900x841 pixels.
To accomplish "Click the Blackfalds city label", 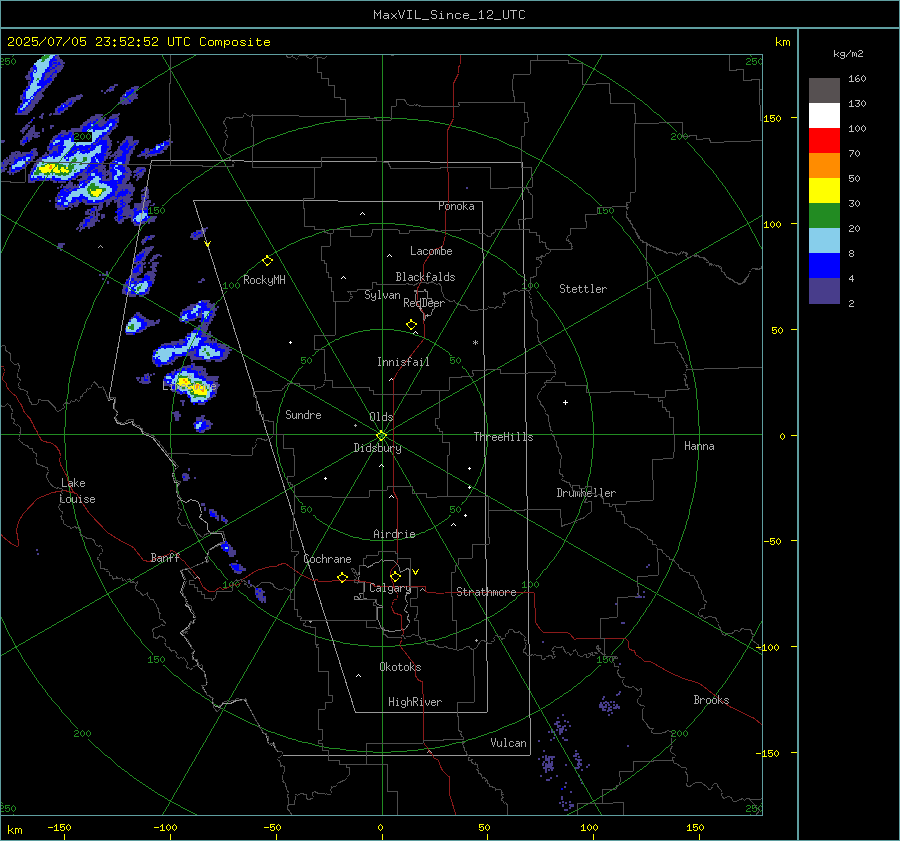I will tap(425, 277).
